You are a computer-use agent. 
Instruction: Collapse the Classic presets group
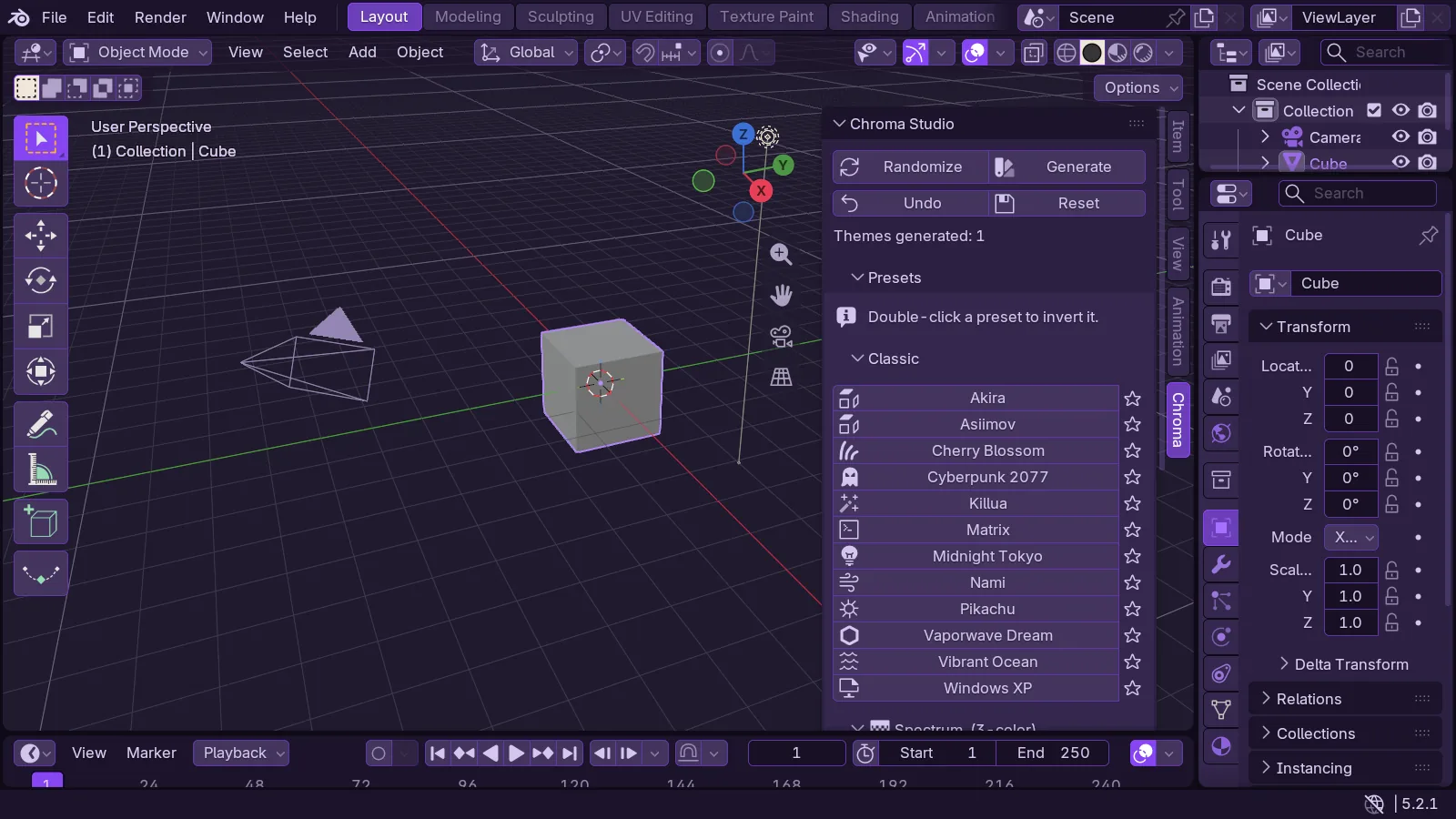pyautogui.click(x=857, y=359)
